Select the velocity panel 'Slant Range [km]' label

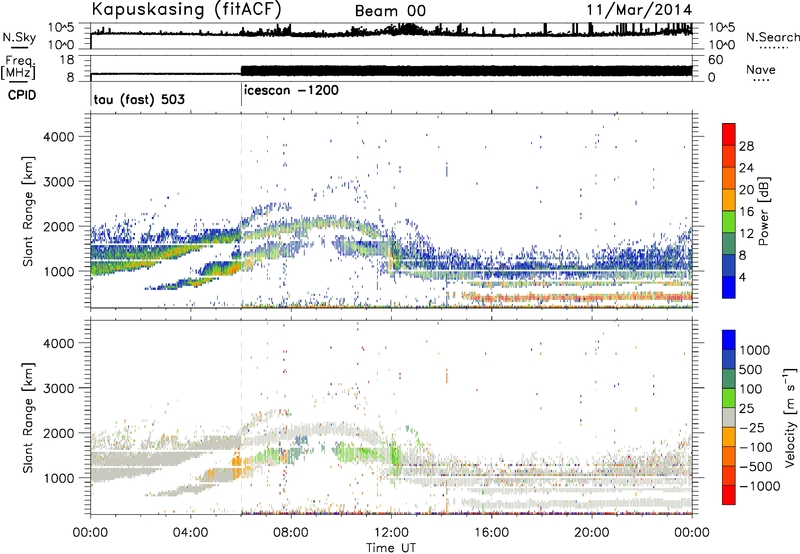[28, 417]
